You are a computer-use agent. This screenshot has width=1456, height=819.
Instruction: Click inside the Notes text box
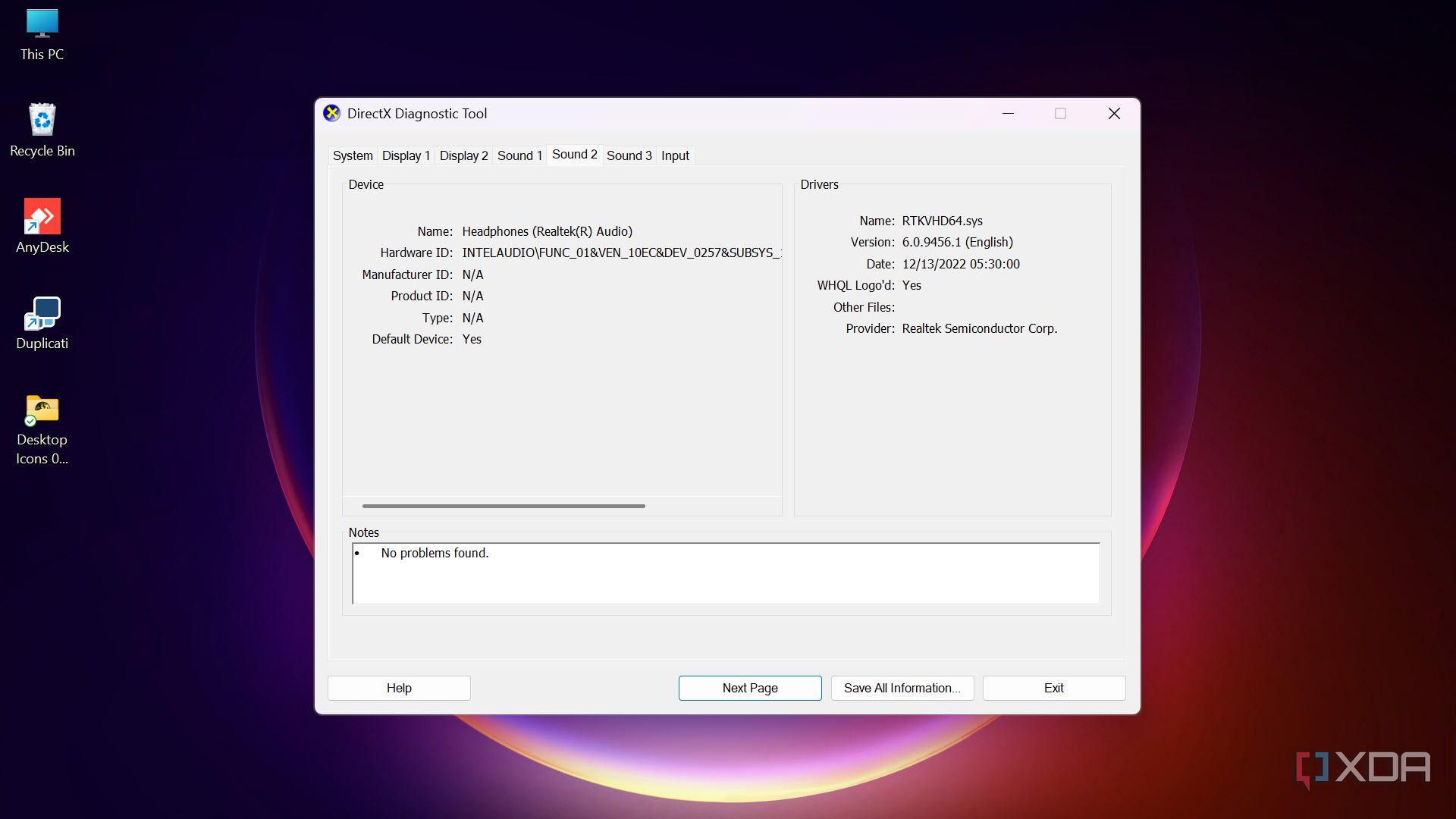tap(726, 573)
